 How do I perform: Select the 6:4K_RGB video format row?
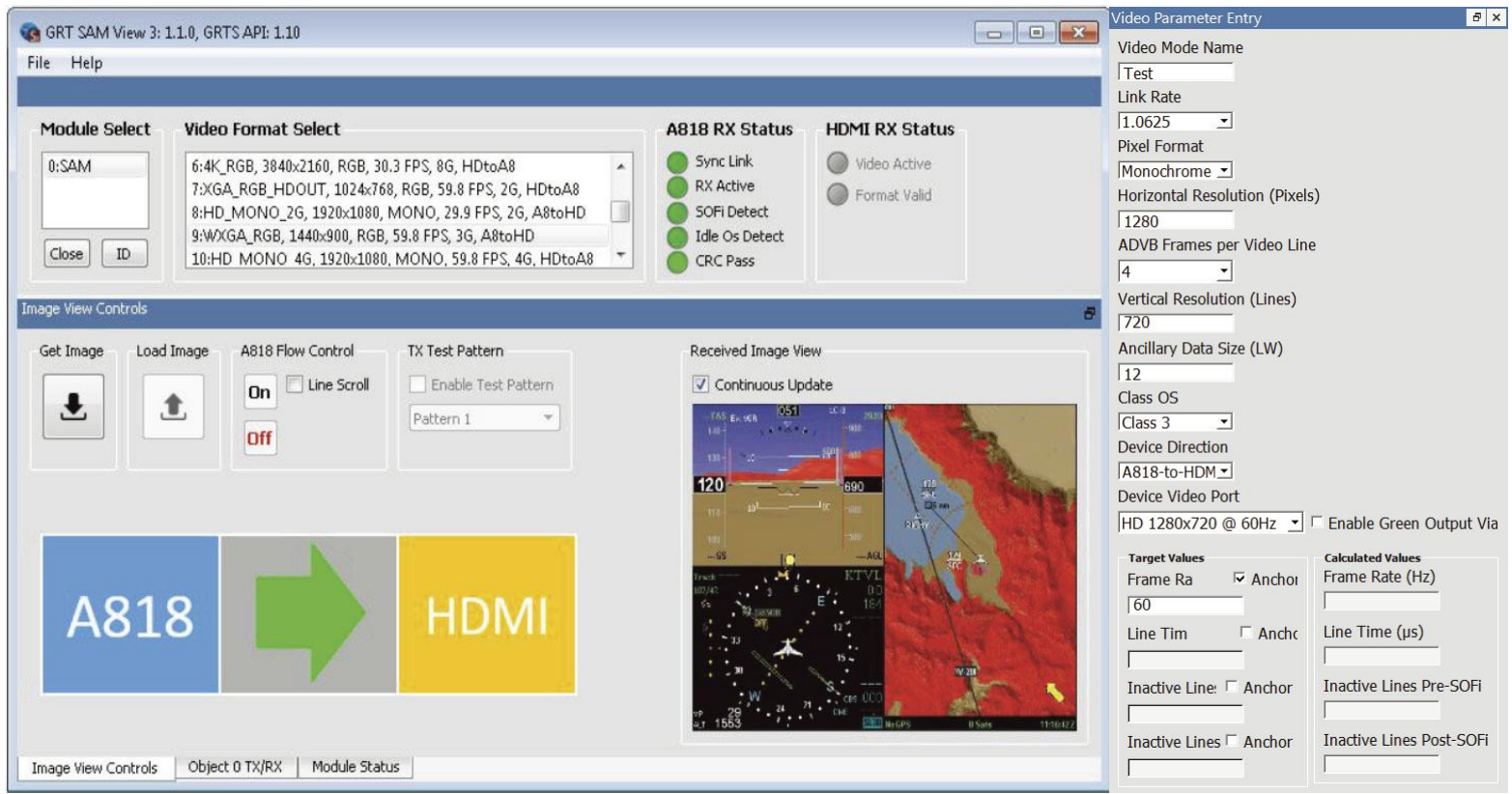pyautogui.click(x=398, y=166)
